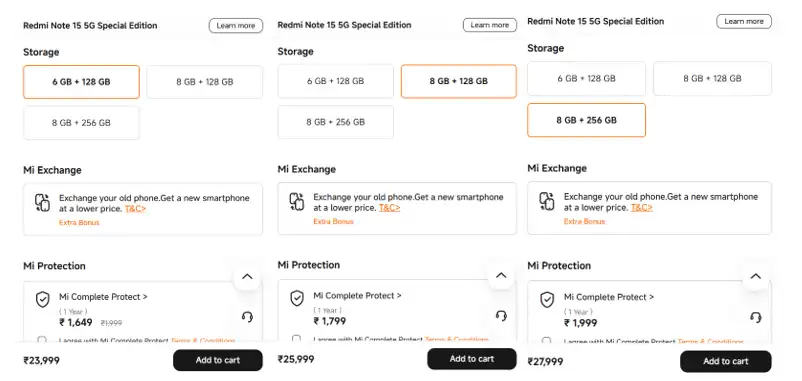802x381 pixels.
Task: Click Extra Bonus in the ₹23,999 panel
Action: 79,222
